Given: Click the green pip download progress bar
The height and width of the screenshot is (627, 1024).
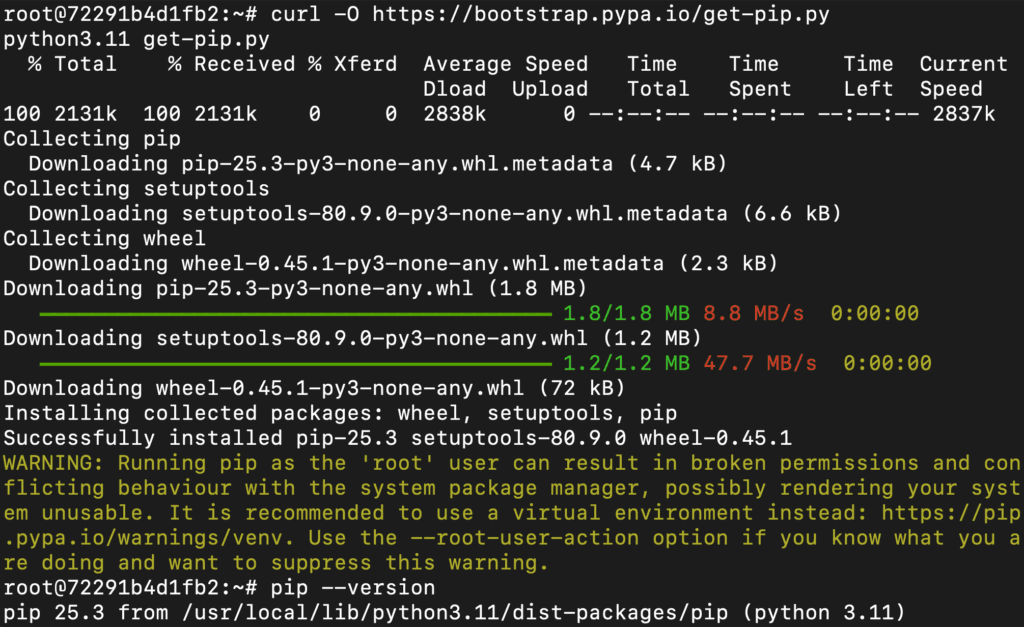Looking at the screenshot, I should (295, 314).
